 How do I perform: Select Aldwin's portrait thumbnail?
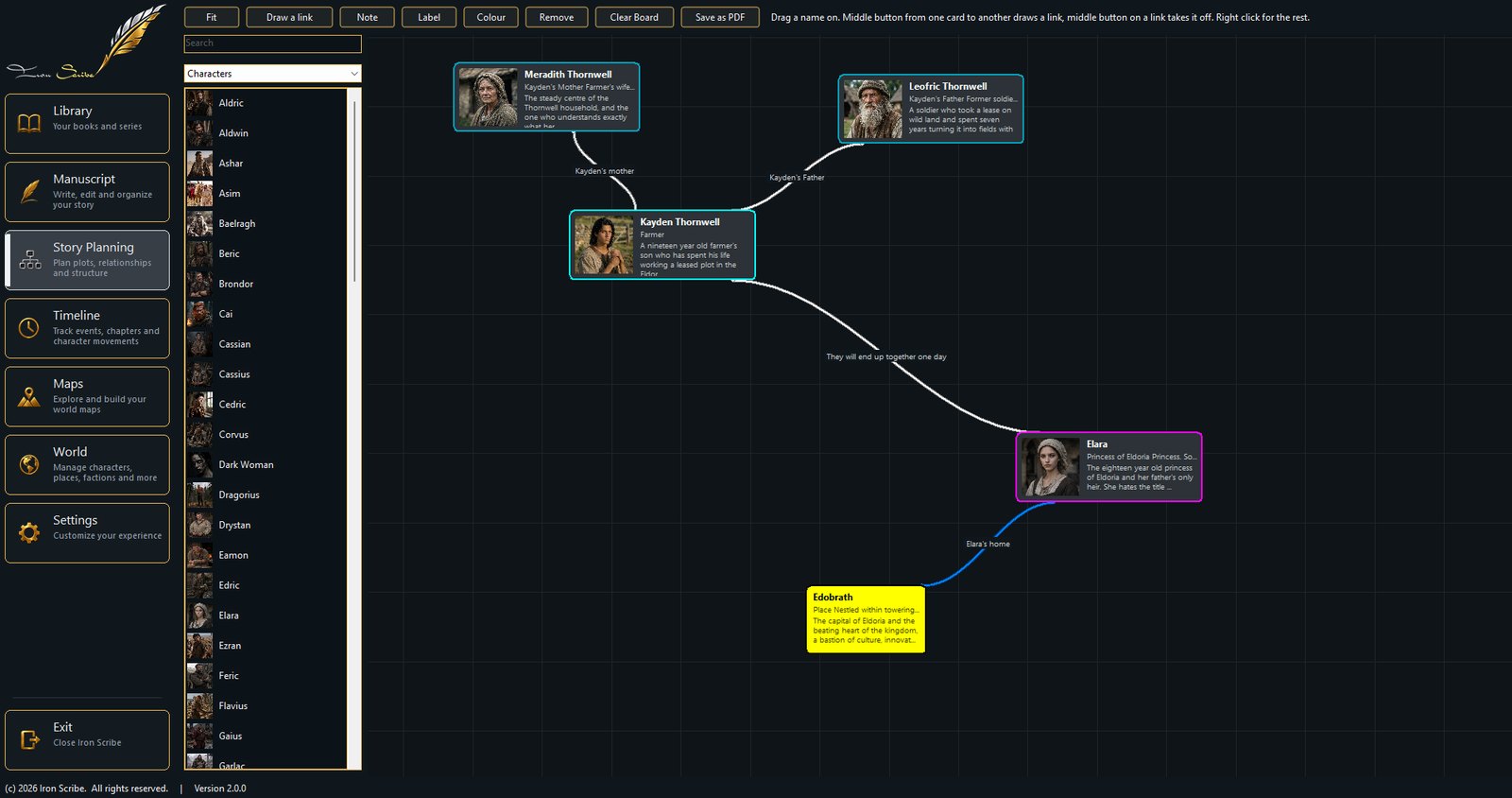click(x=199, y=133)
